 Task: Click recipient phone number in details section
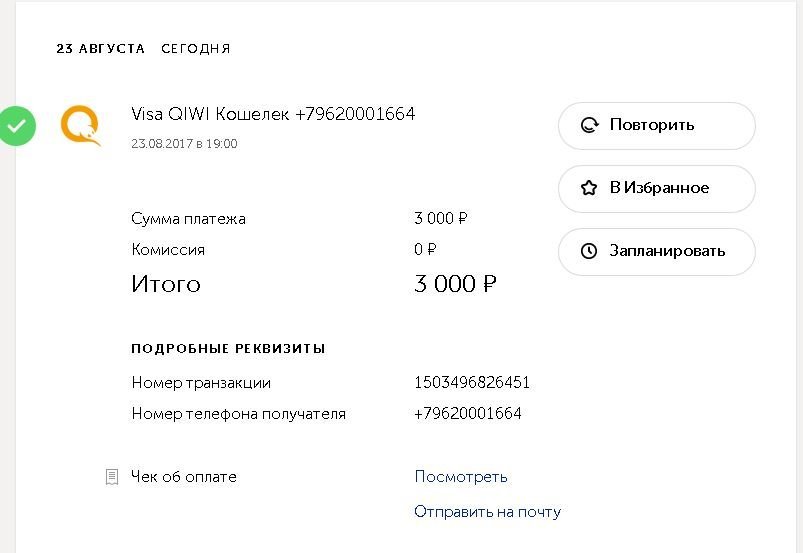(467, 414)
